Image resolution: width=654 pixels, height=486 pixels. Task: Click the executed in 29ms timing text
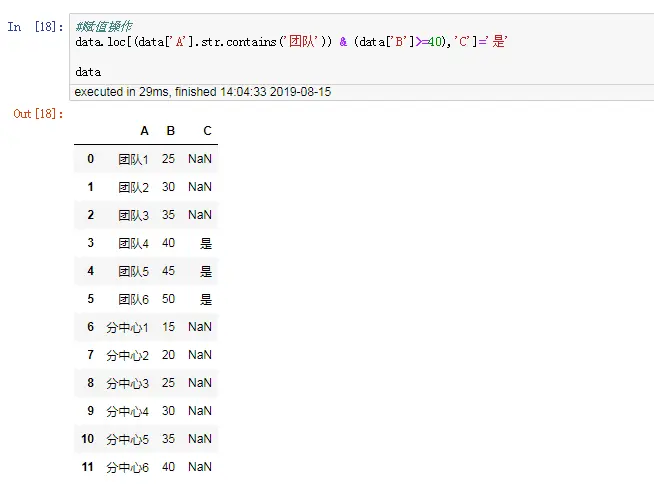(x=202, y=92)
